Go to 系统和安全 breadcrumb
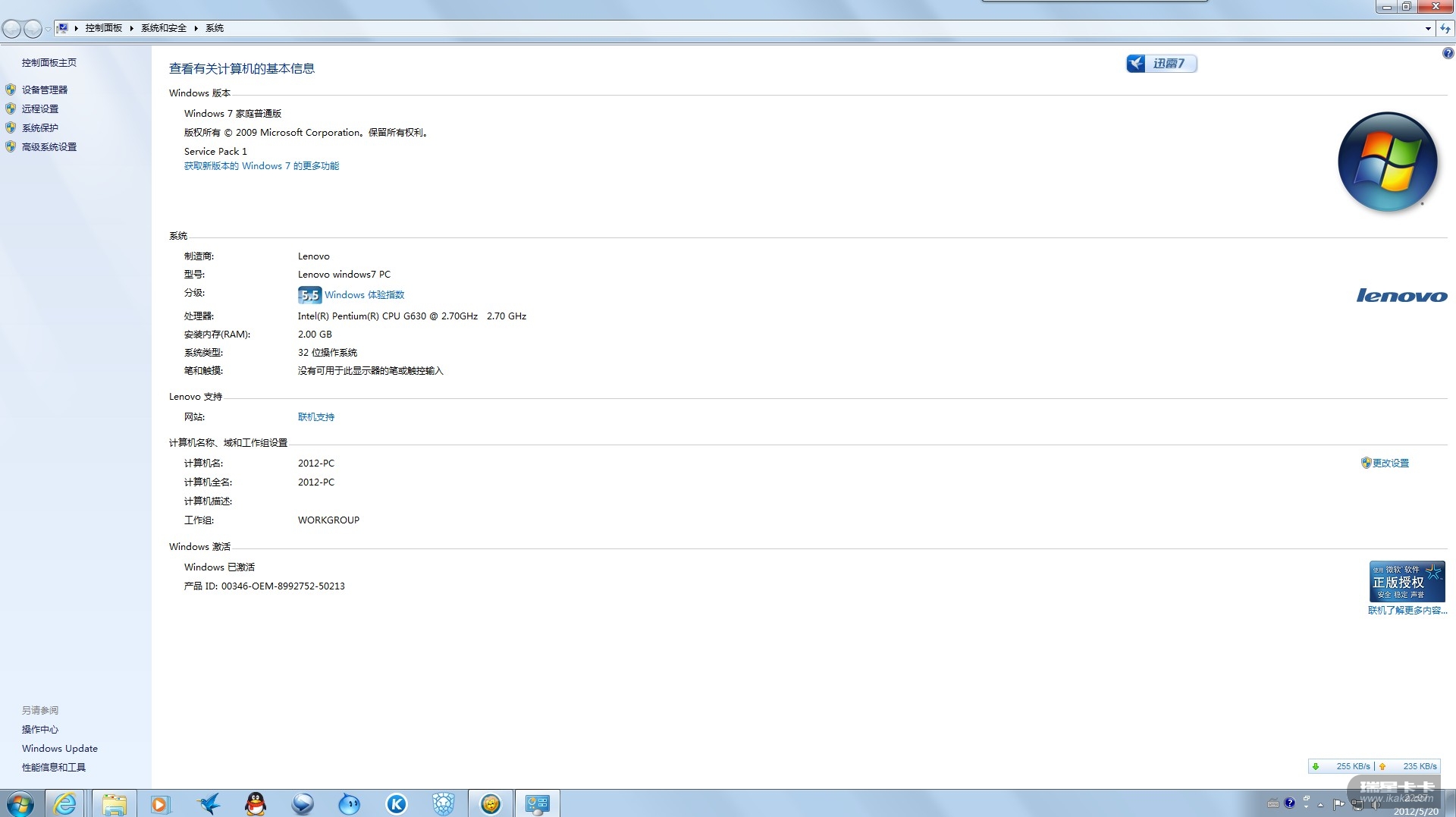The width and height of the screenshot is (1456, 817). 164,28
